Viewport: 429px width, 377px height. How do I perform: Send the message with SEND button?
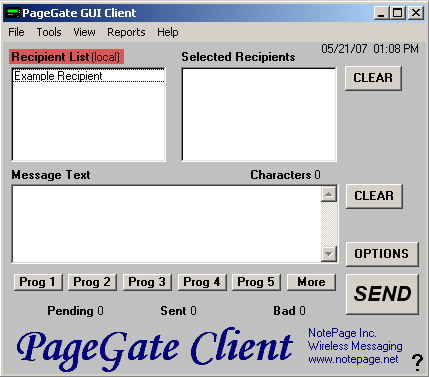pyautogui.click(x=382, y=294)
